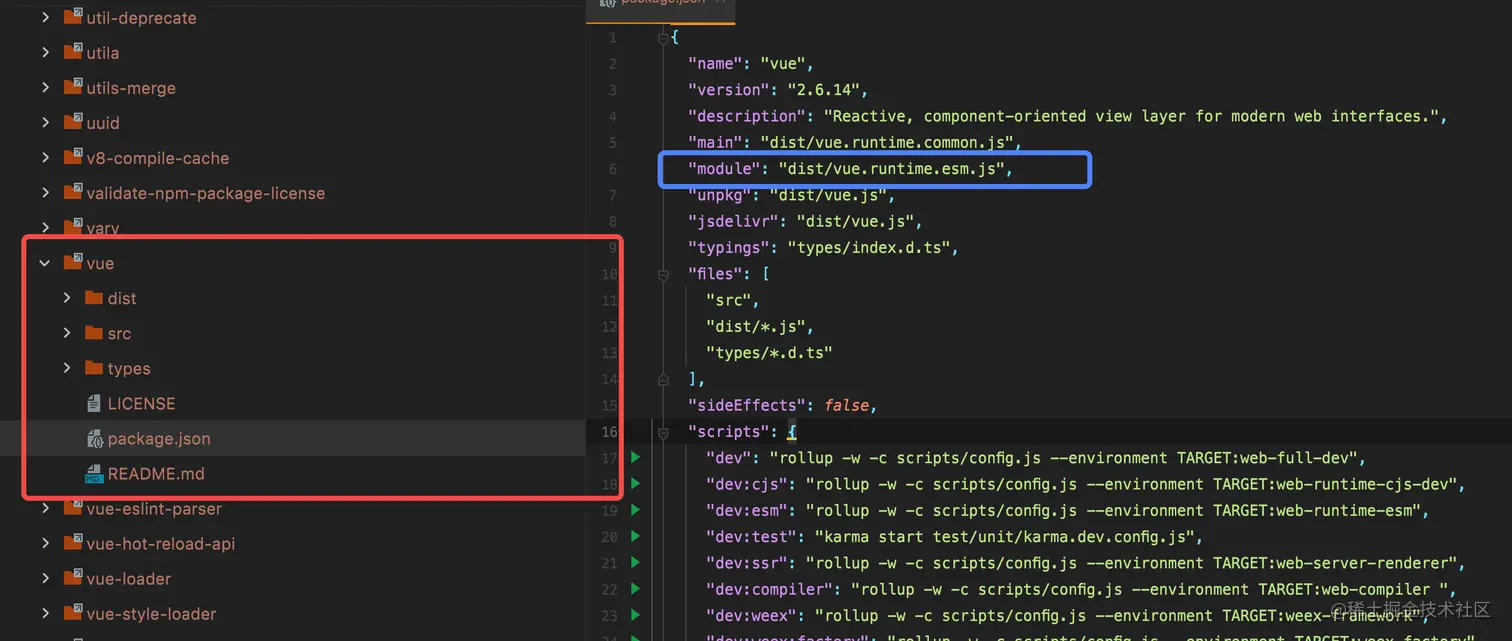Expand the dist folder chevron

click(x=67, y=298)
